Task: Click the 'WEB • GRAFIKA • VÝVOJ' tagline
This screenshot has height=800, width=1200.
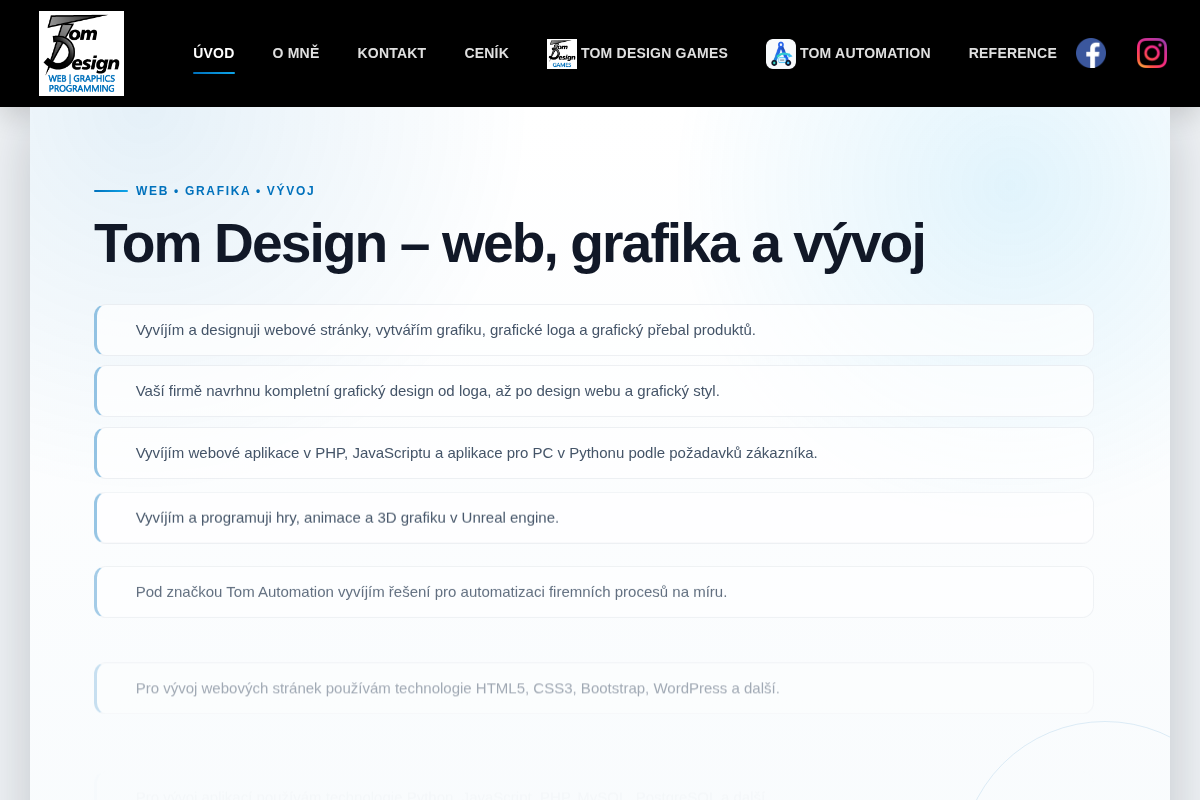Action: point(226,191)
